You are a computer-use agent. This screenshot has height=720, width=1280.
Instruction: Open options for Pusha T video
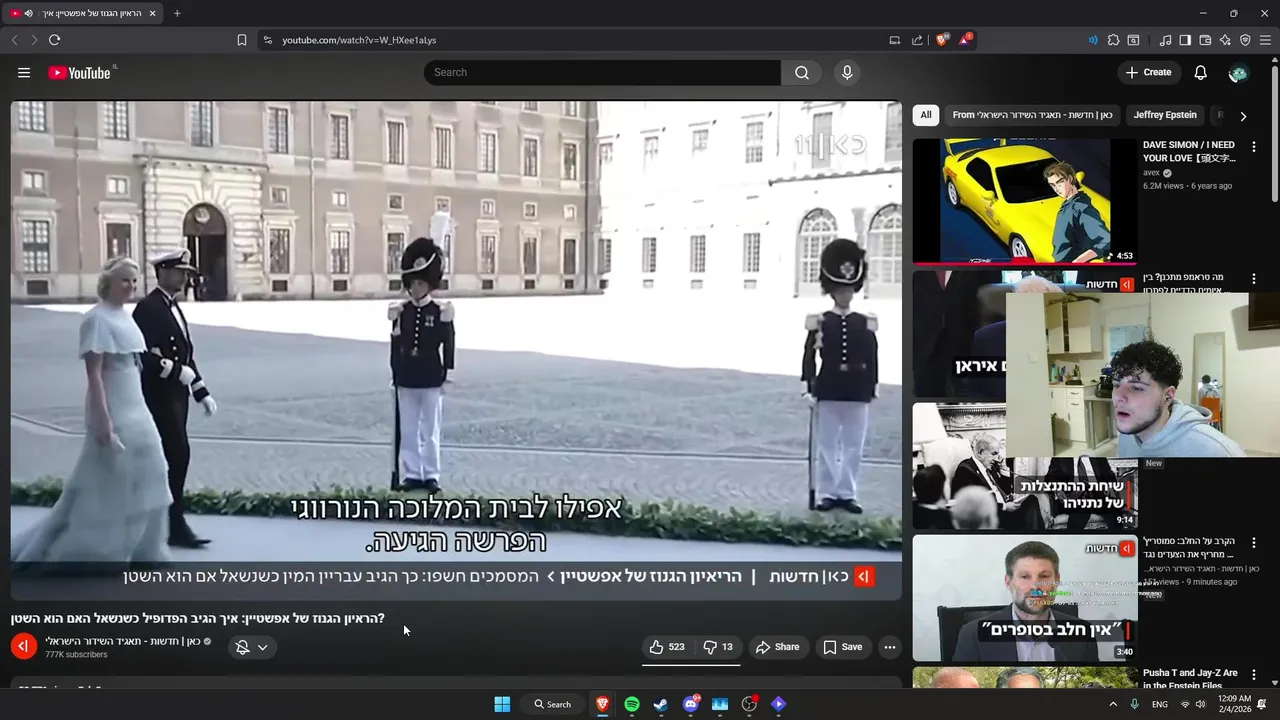1254,675
